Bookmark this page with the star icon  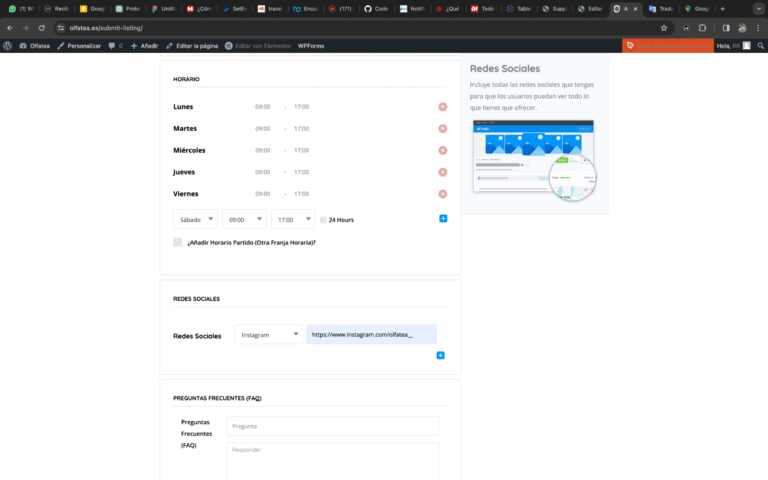tap(664, 28)
